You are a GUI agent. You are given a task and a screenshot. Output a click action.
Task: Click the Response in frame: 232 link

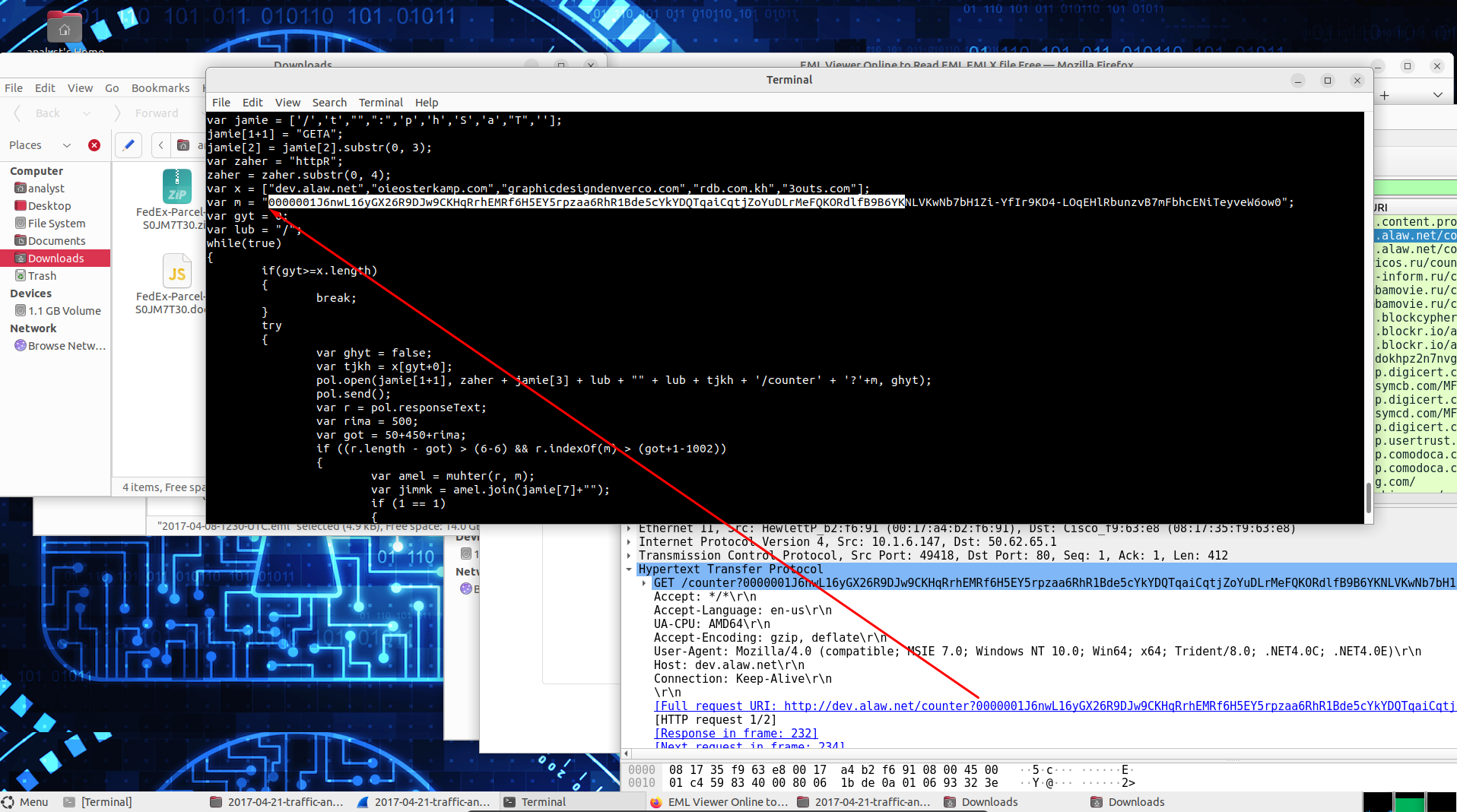pyautogui.click(x=736, y=734)
